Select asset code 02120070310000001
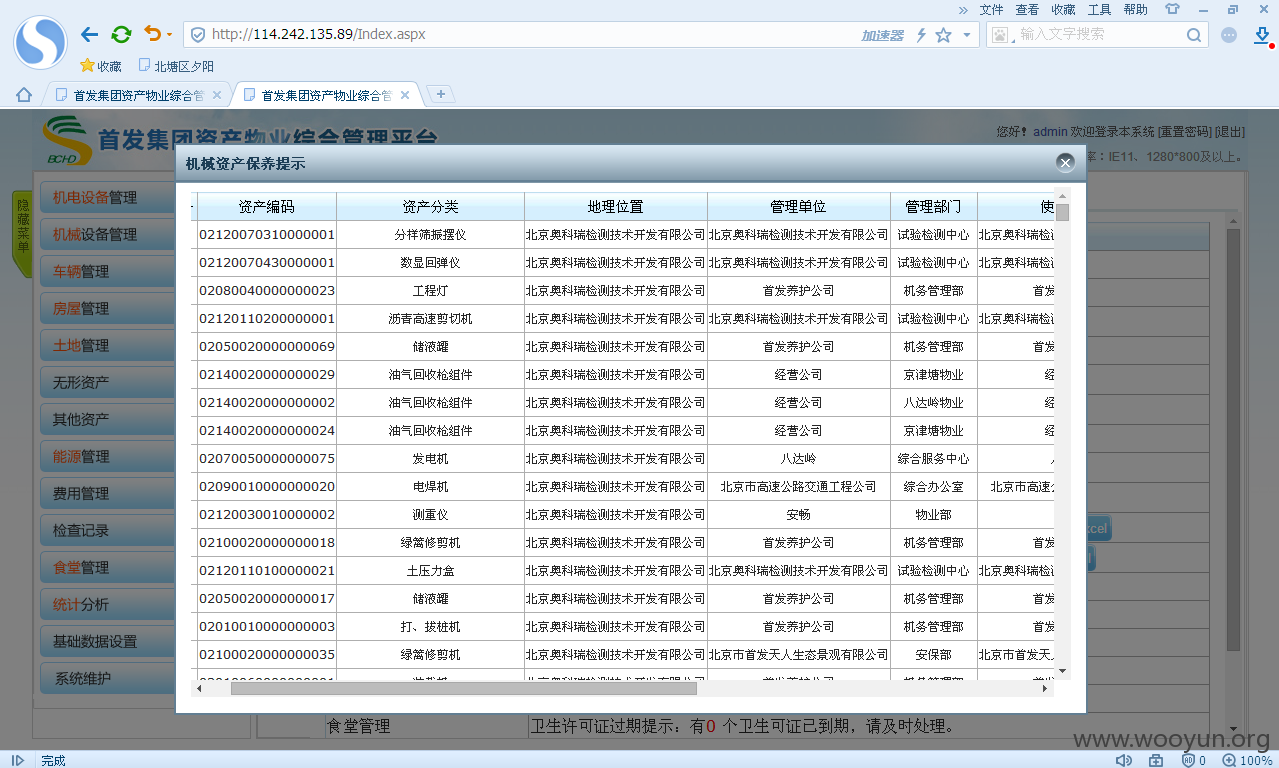The height and width of the screenshot is (768, 1279). click(267, 235)
